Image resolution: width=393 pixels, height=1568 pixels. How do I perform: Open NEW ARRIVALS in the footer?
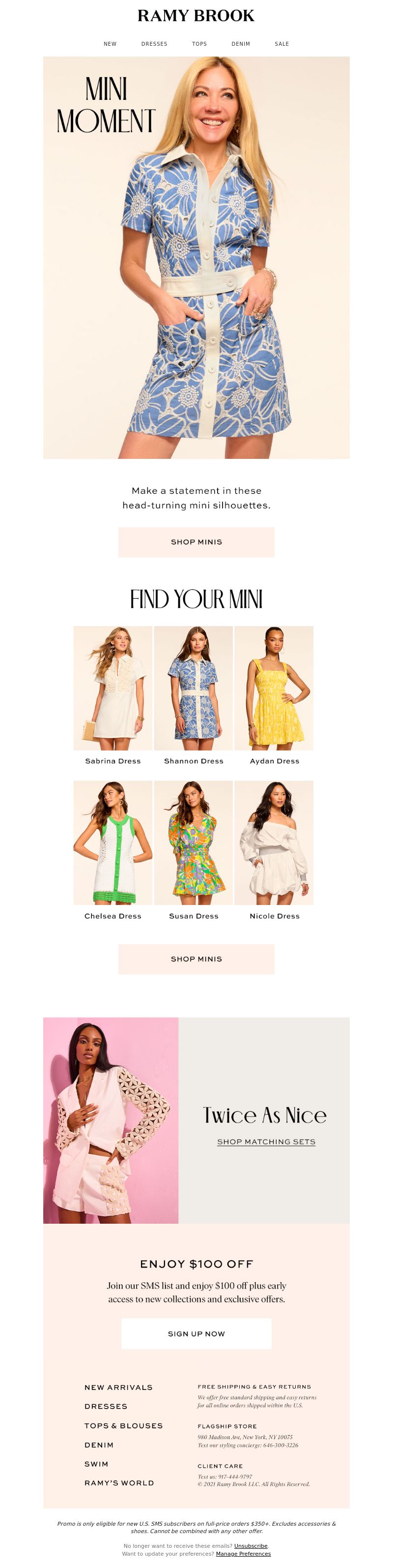point(118,1387)
